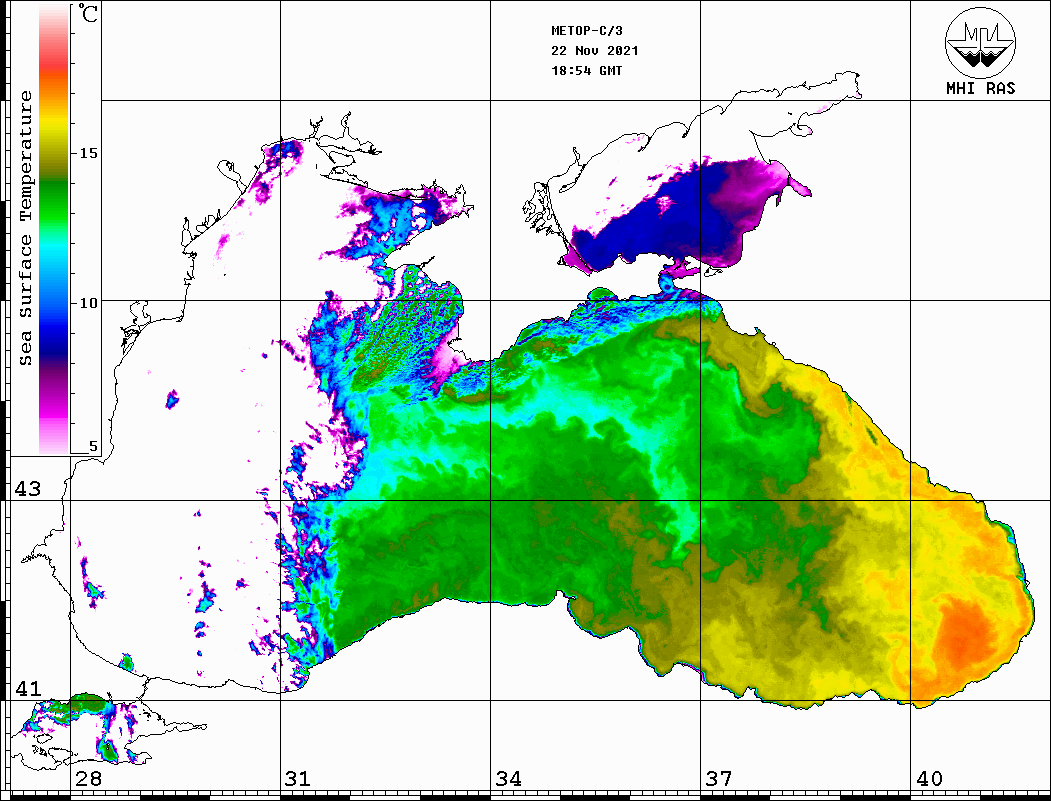Click longitude label '31'
The image size is (1051, 801).
[298, 778]
